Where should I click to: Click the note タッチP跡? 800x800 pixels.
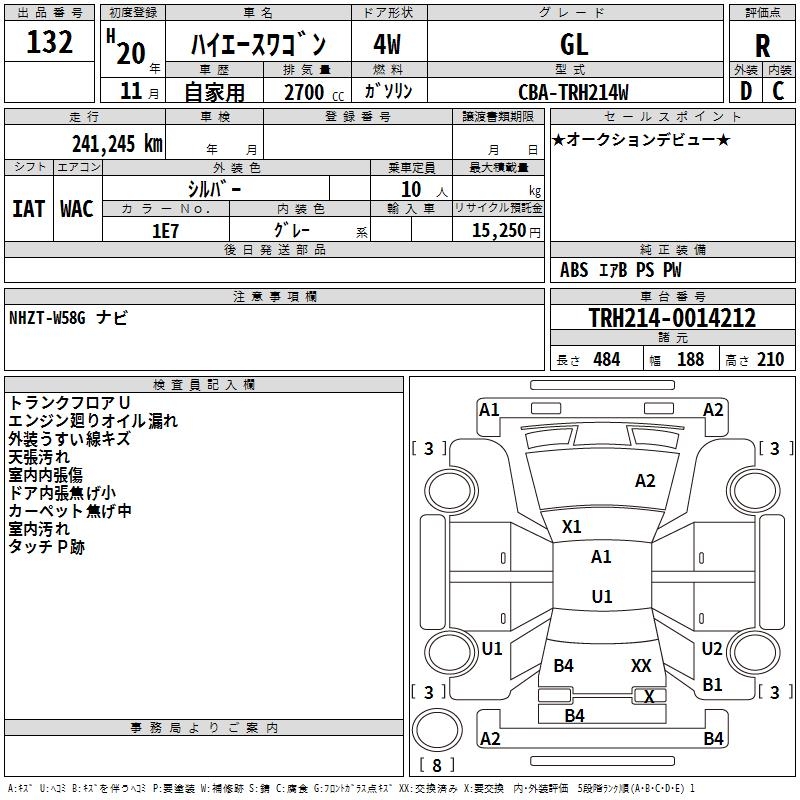(46, 546)
